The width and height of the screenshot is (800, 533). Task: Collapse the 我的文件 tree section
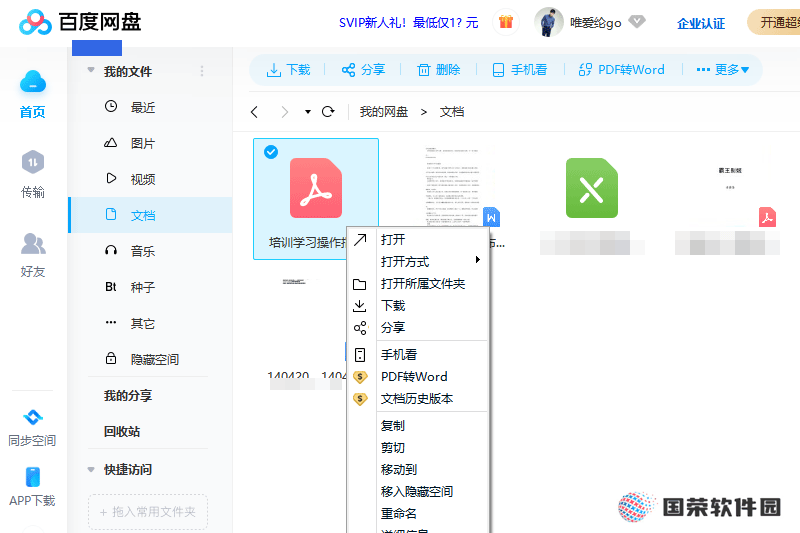click(91, 70)
